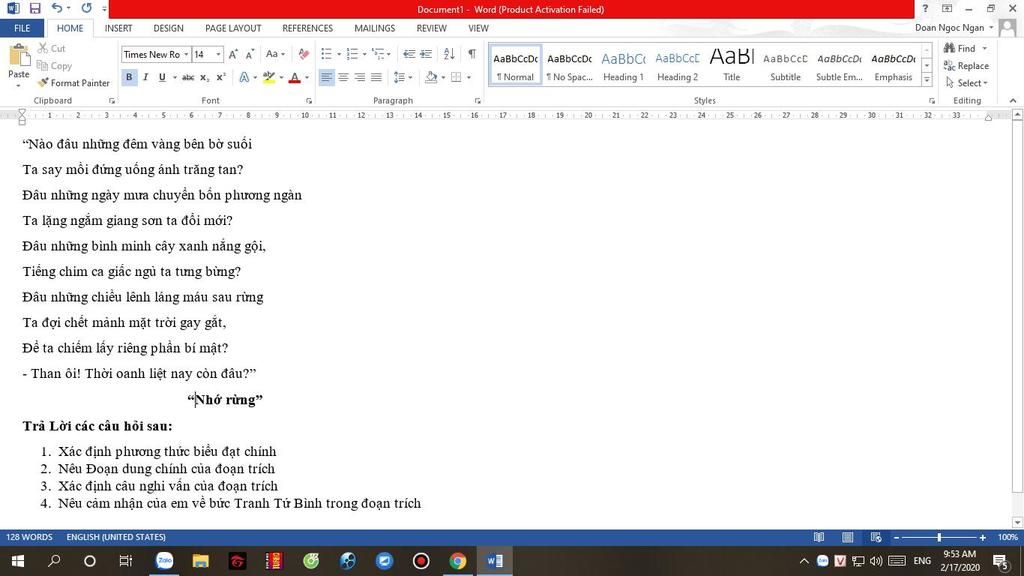
Task: Open Chrome from the taskbar
Action: 458,561
